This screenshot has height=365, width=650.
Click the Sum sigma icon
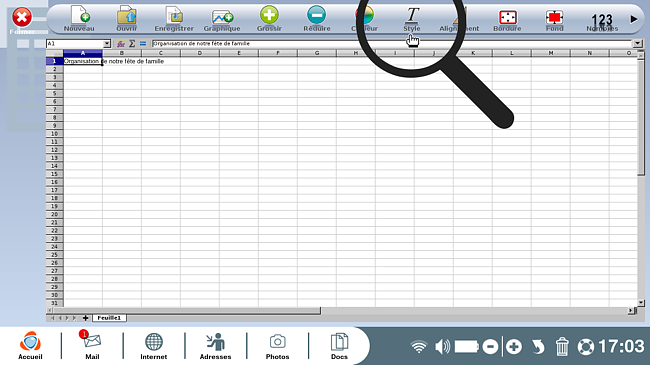tap(132, 44)
